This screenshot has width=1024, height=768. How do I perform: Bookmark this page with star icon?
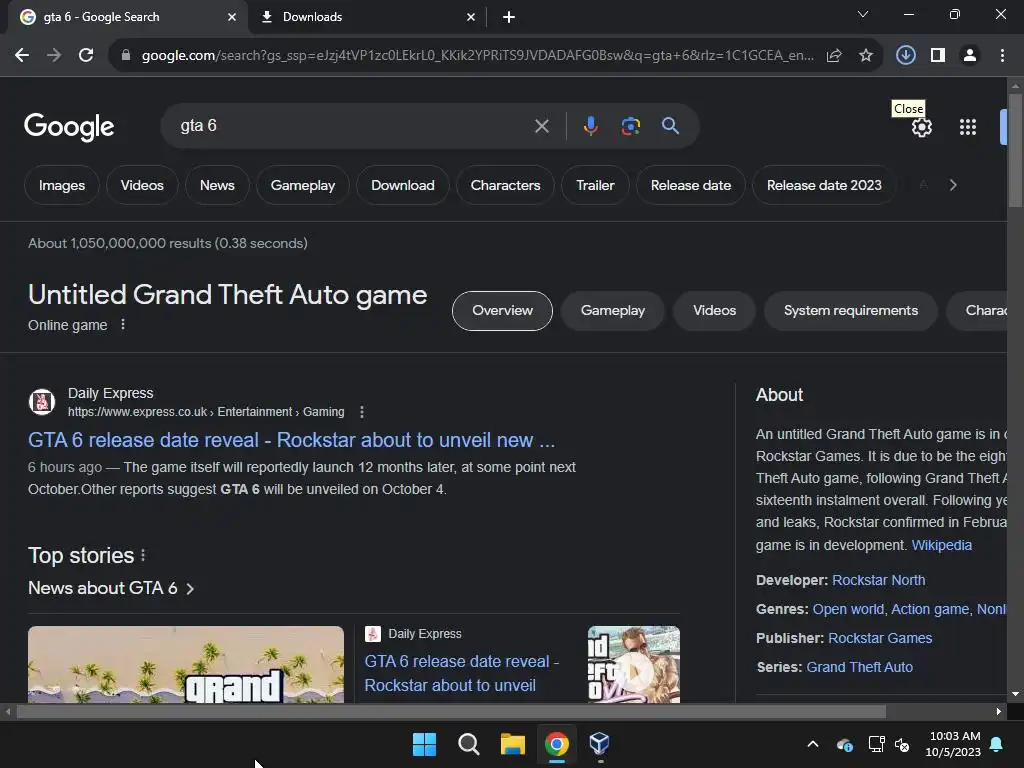(866, 56)
